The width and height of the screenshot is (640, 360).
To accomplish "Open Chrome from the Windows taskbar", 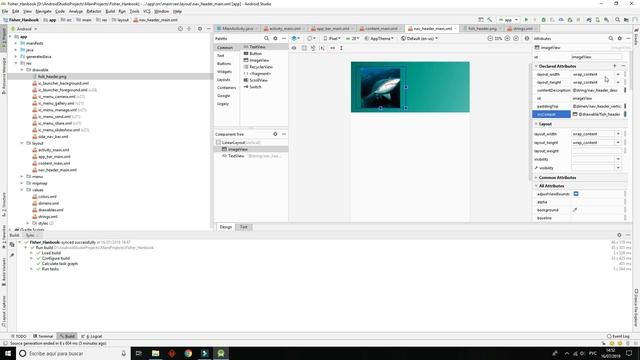I will tap(188, 353).
